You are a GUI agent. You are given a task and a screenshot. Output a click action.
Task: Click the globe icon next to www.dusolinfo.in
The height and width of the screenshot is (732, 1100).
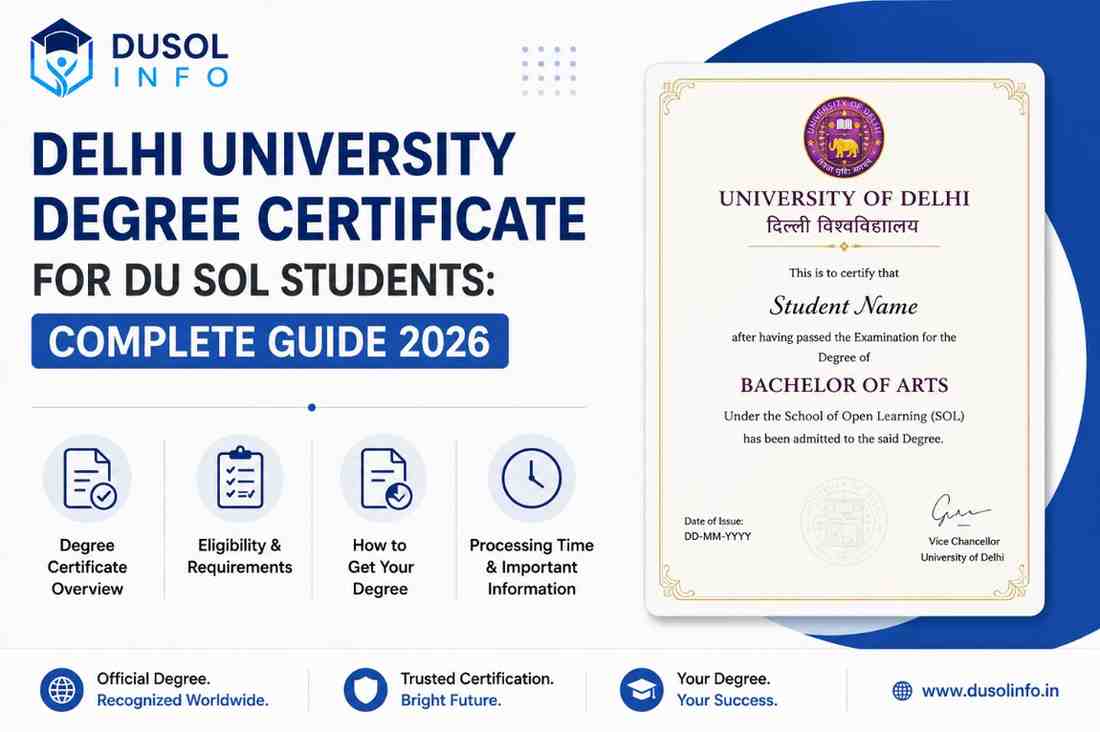(902, 691)
